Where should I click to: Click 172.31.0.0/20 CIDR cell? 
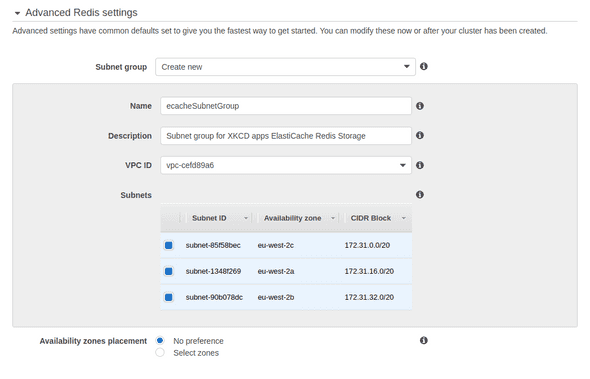367,245
